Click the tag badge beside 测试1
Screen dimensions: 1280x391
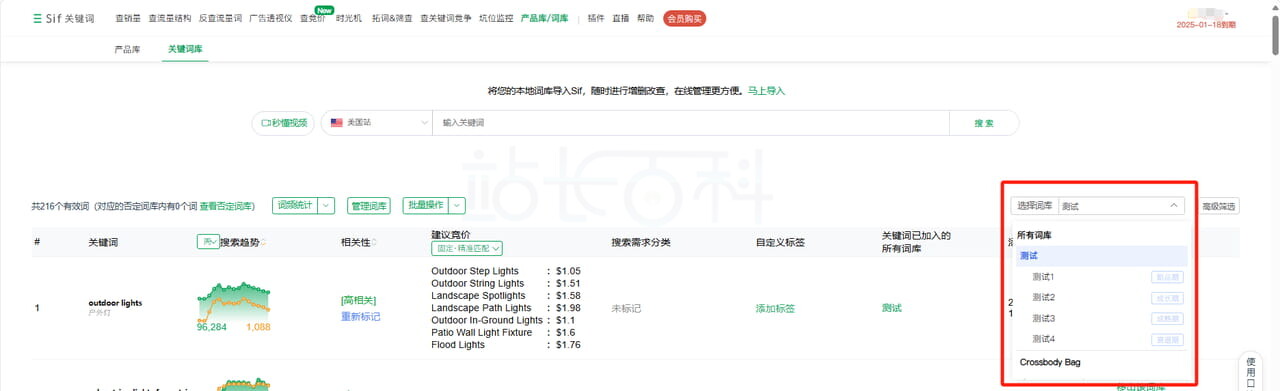point(1167,277)
